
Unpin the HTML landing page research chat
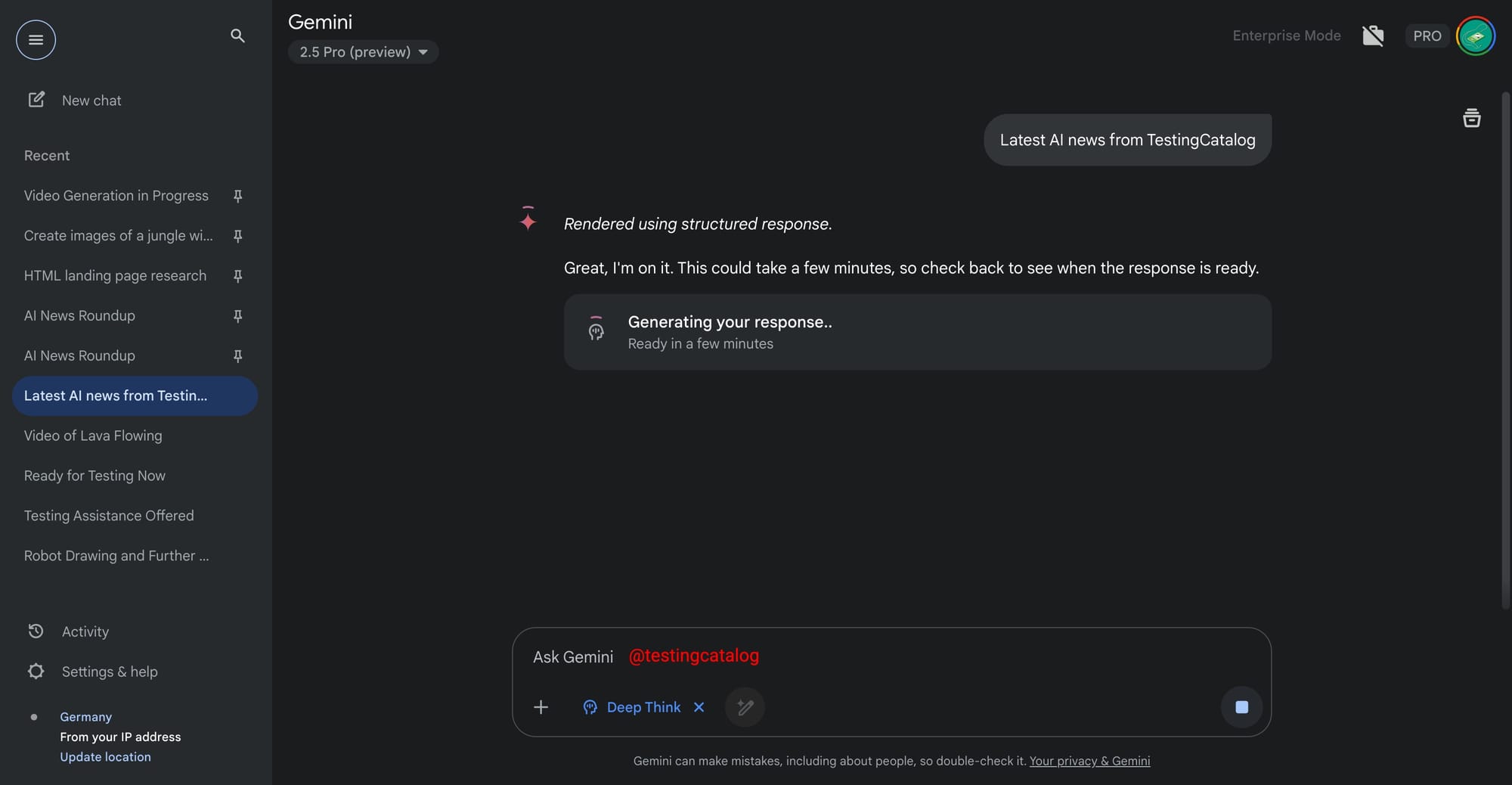click(237, 276)
